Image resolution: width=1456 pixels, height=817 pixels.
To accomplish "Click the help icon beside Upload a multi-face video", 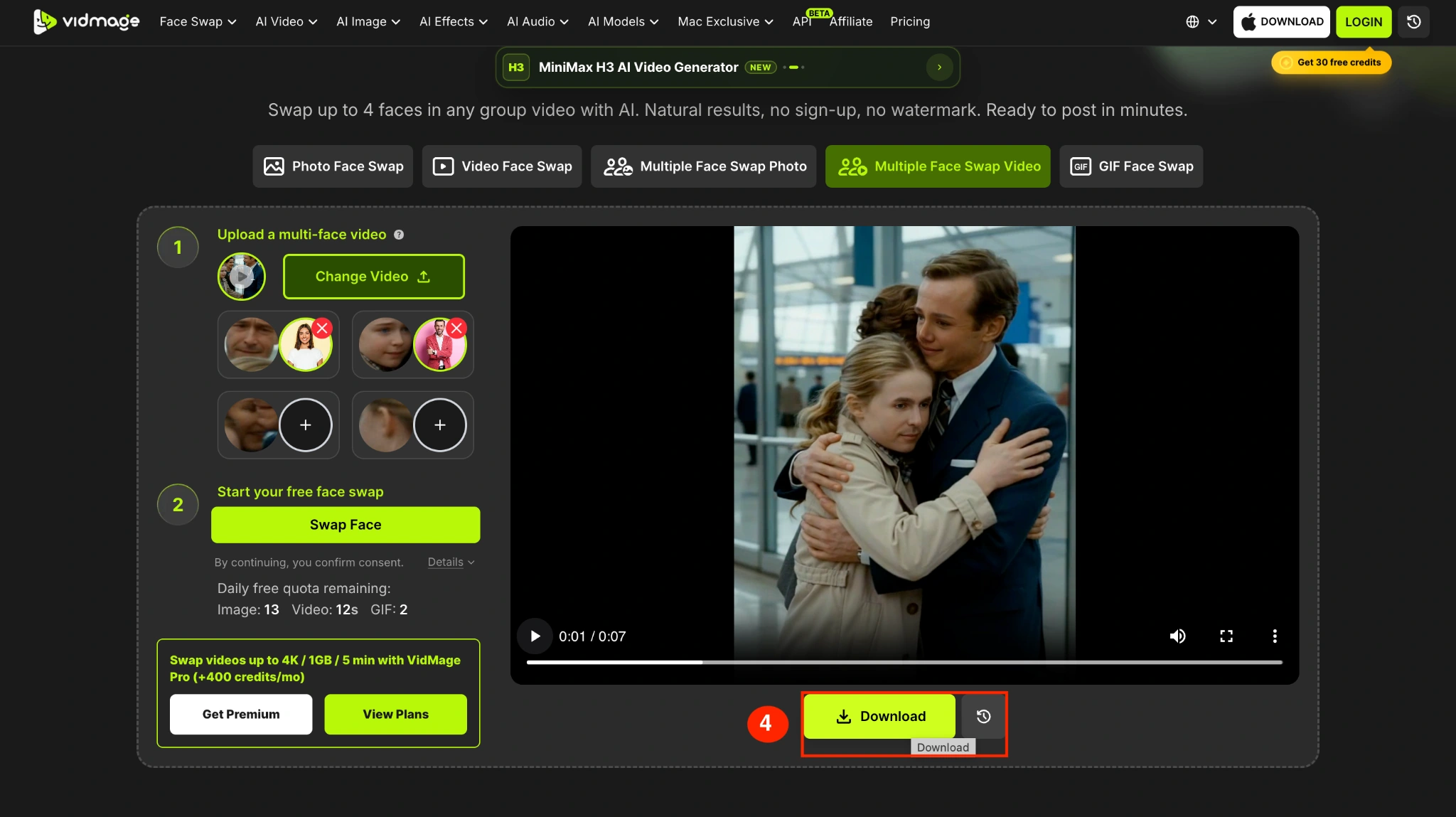I will (399, 235).
